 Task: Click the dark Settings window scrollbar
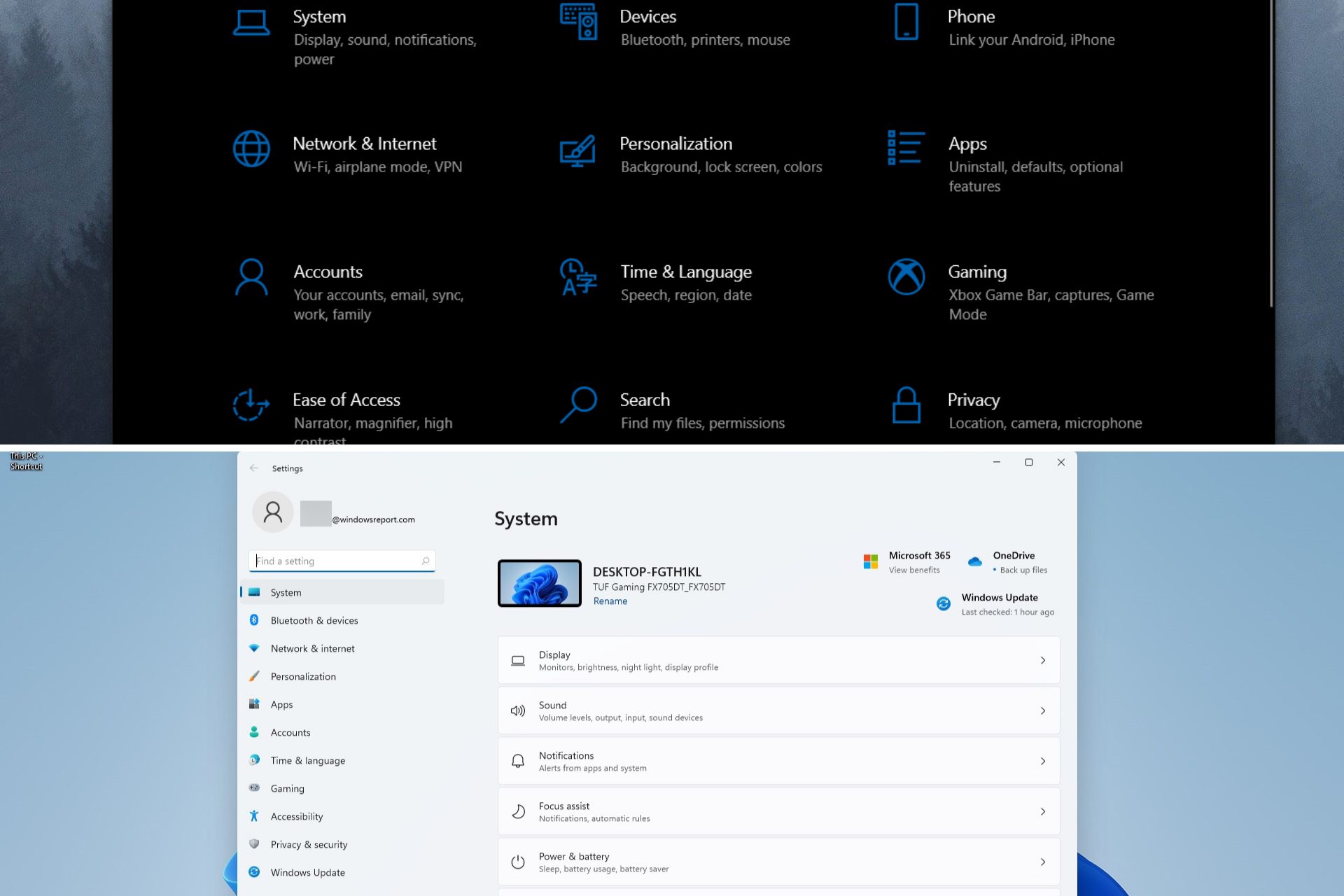(1271, 153)
